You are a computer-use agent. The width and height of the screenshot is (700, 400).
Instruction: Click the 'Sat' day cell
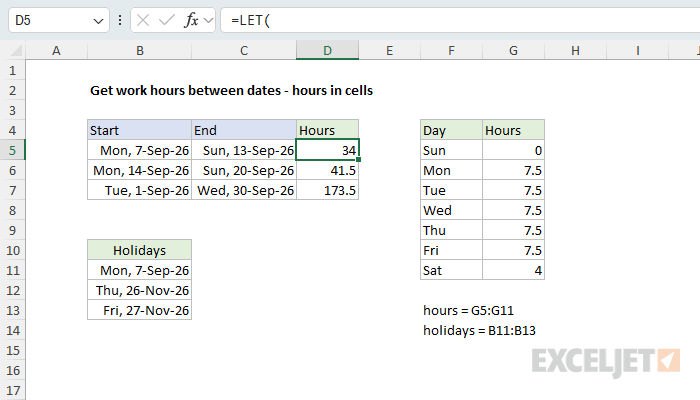point(451,271)
